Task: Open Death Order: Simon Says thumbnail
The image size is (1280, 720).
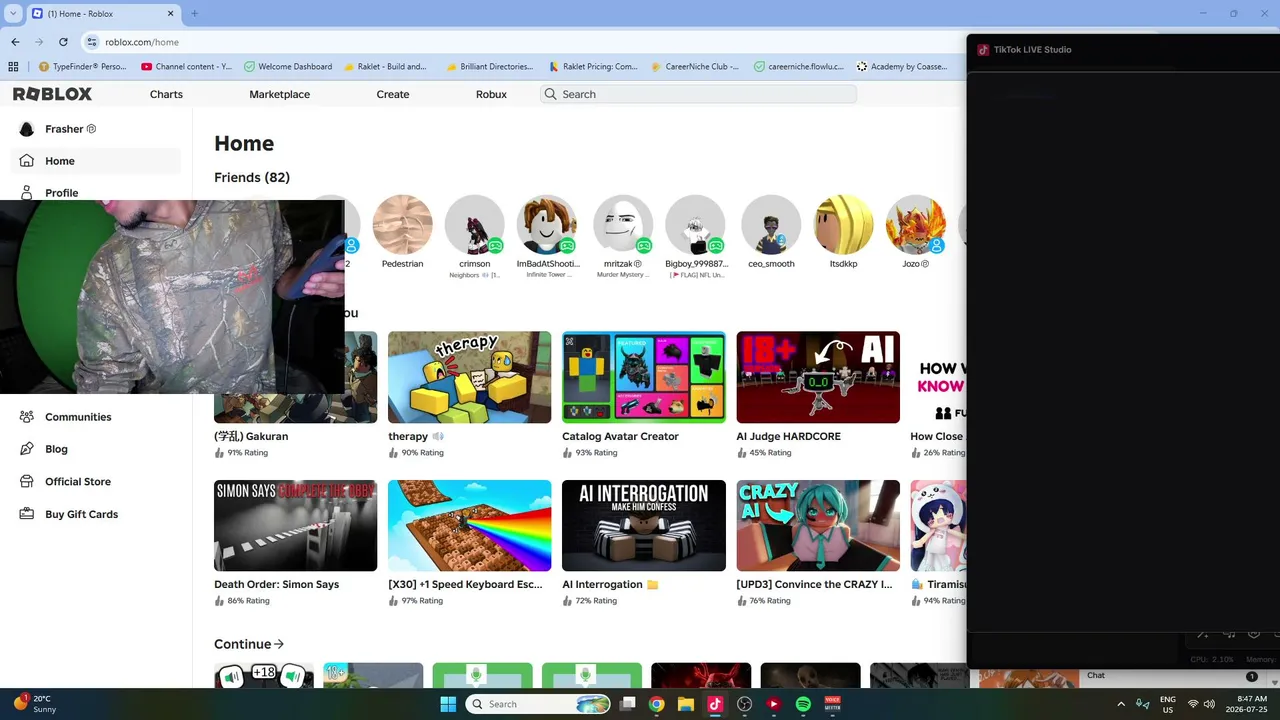Action: [295, 525]
